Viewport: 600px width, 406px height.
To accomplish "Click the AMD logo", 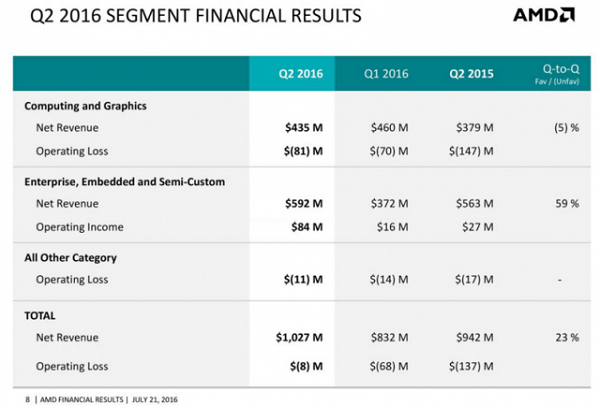I will (544, 16).
